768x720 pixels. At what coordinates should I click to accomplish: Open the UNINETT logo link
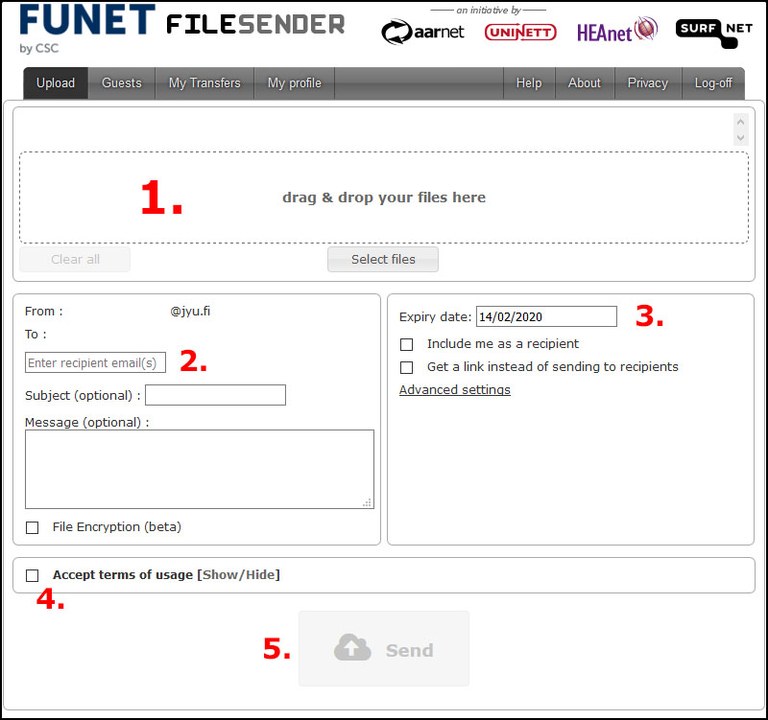520,32
